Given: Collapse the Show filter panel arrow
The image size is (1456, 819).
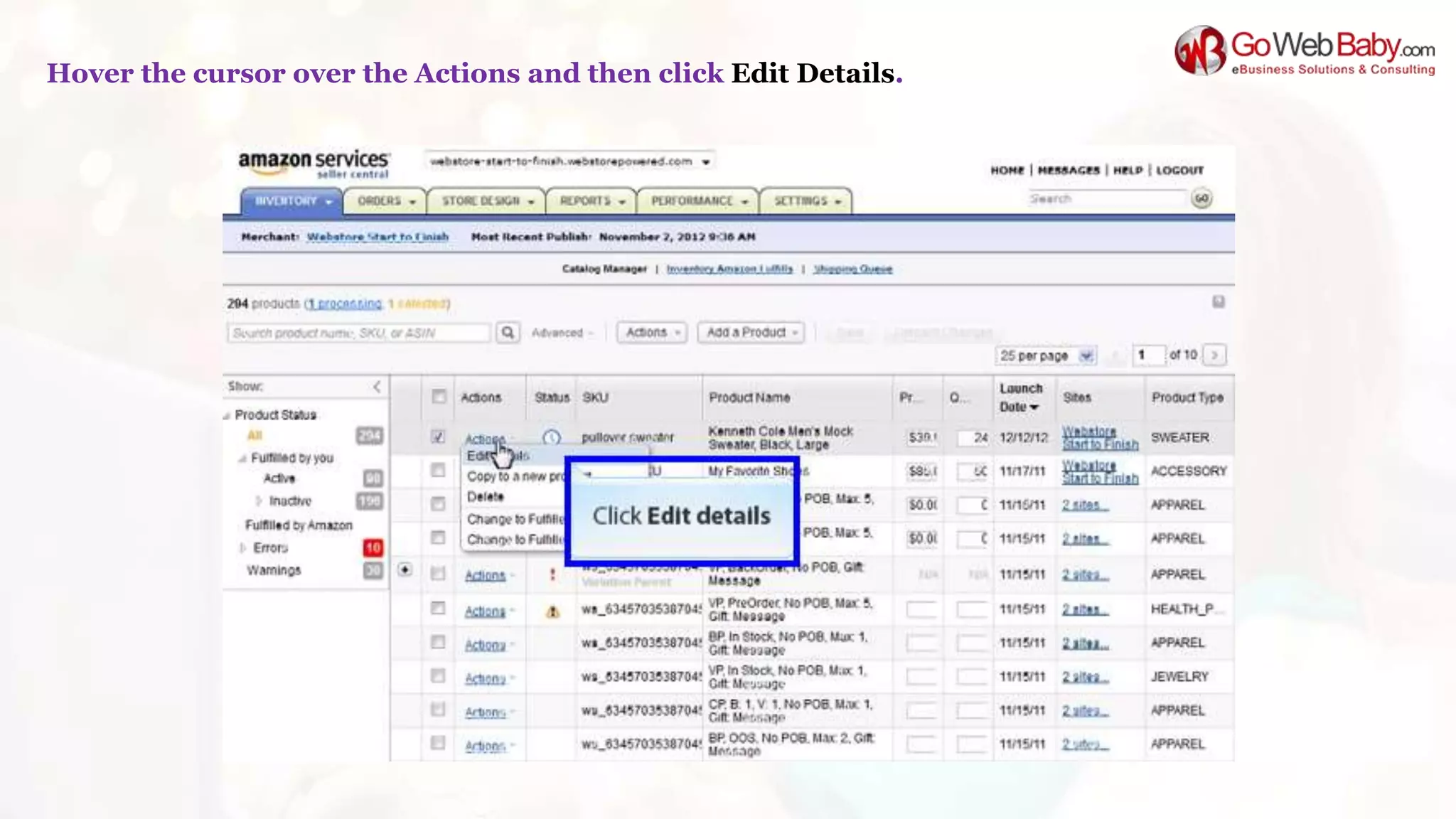Looking at the screenshot, I should tap(377, 387).
